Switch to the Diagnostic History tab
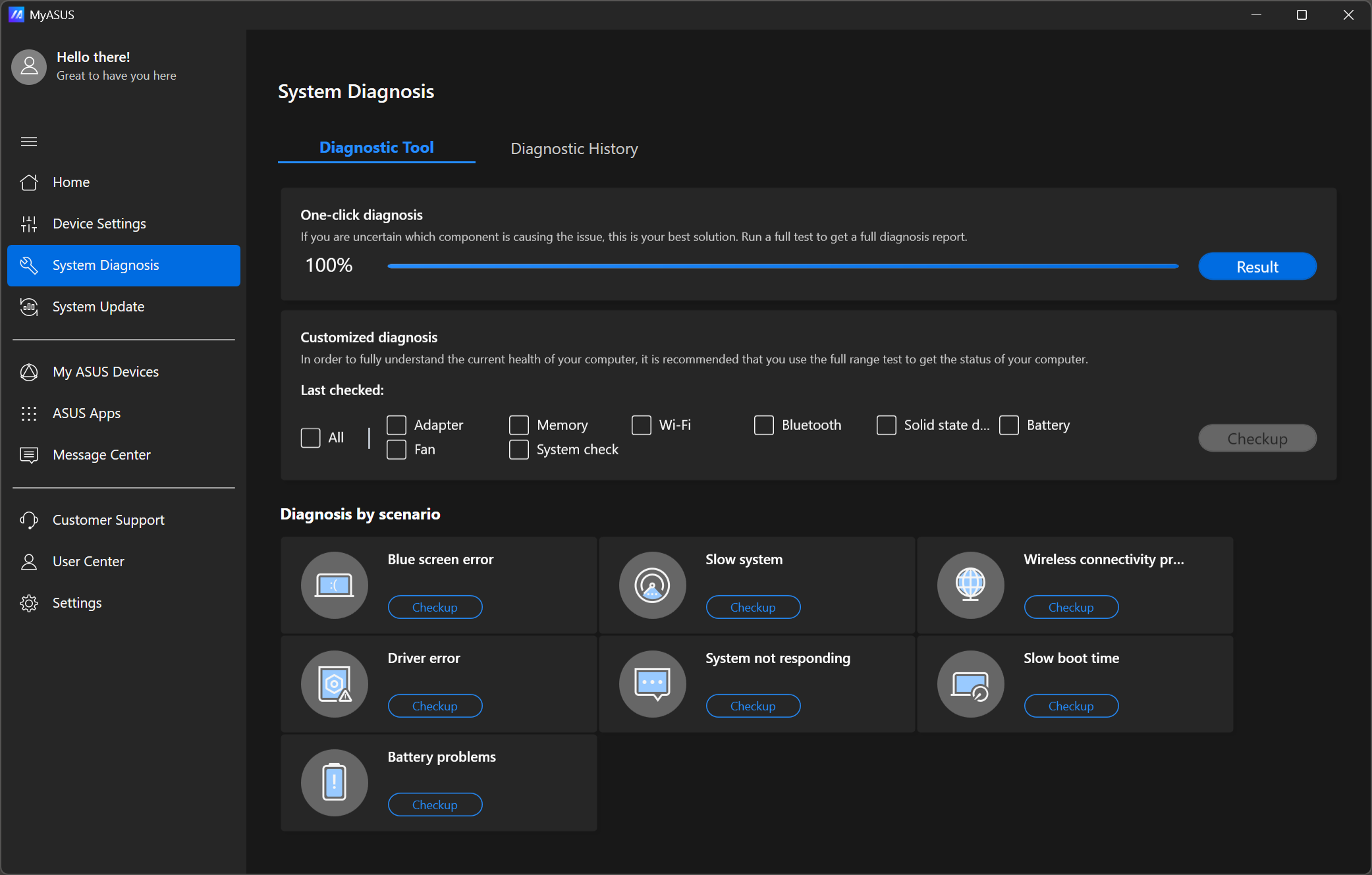This screenshot has height=875, width=1372. pos(574,149)
